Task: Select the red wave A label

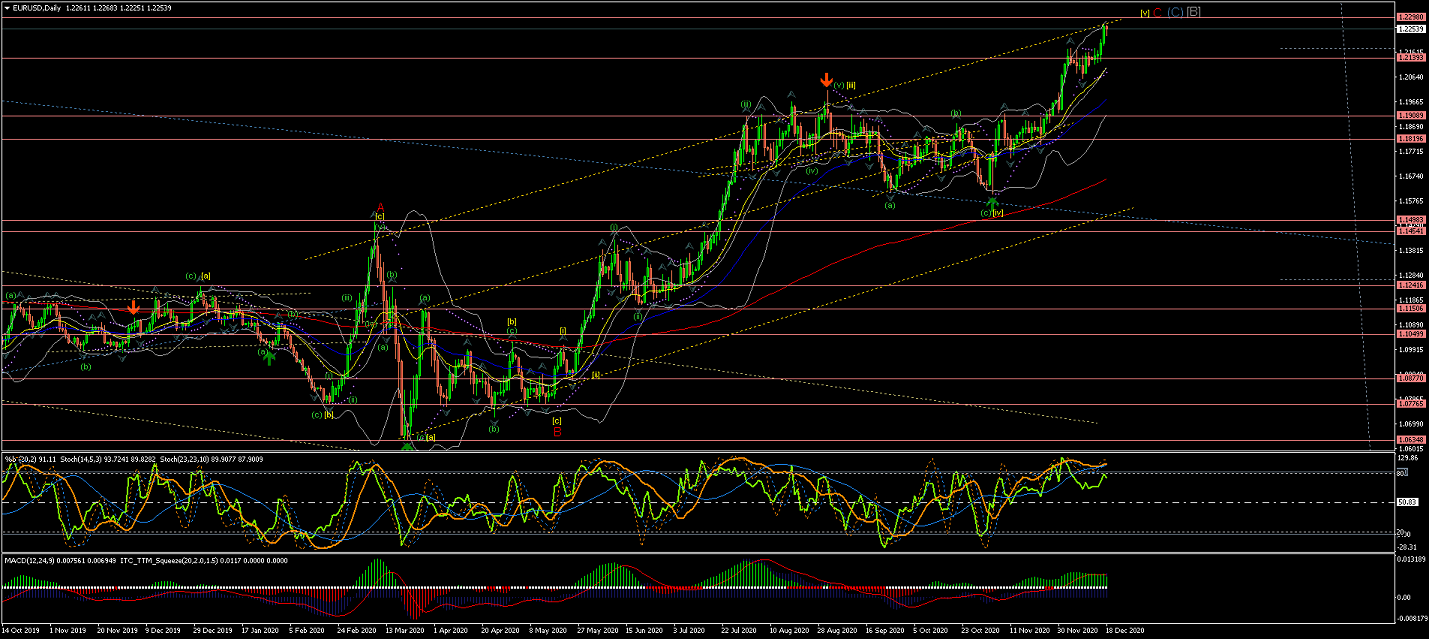Action: tap(380, 207)
